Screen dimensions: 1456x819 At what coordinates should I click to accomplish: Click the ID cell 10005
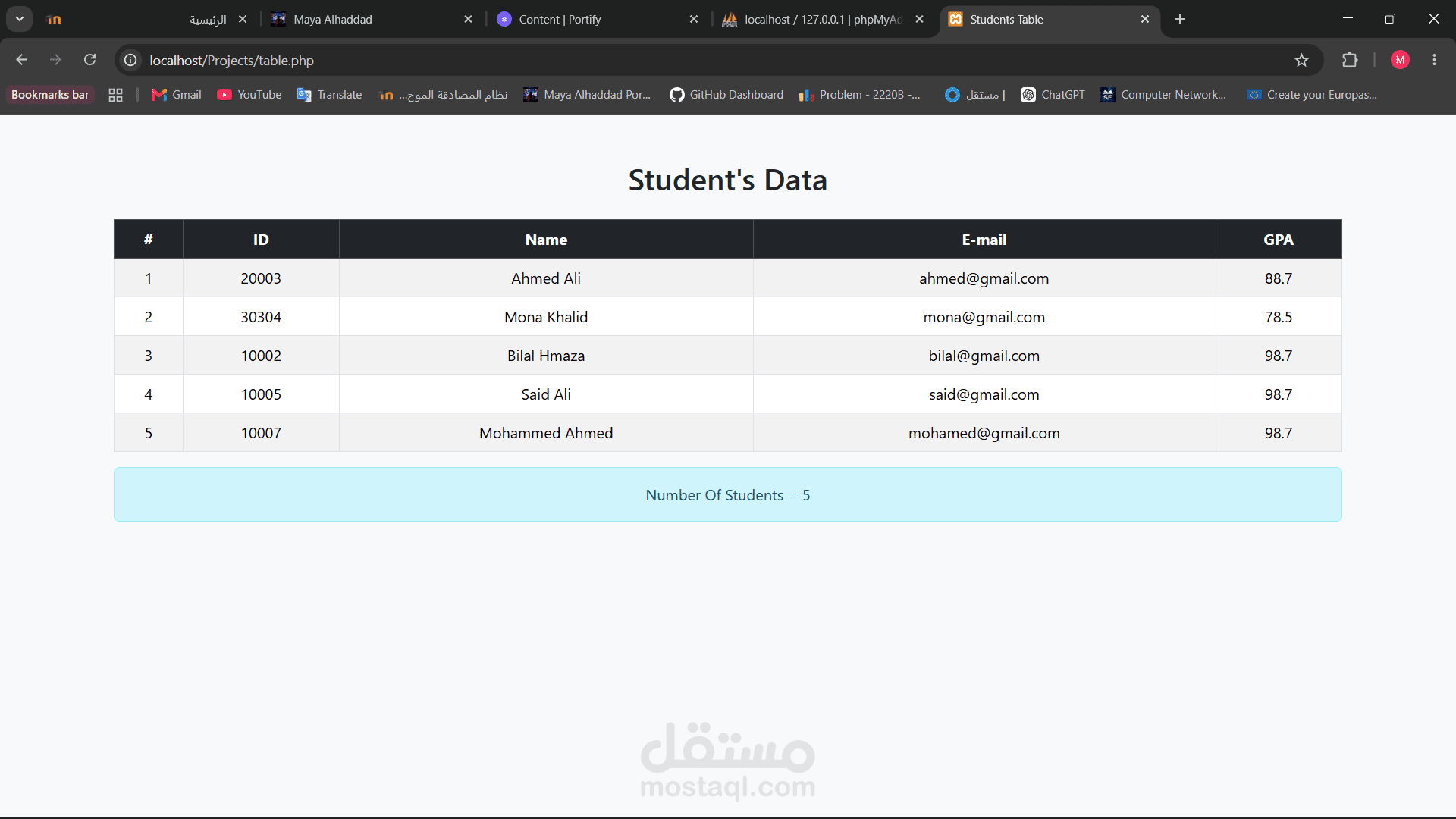pyautogui.click(x=261, y=394)
